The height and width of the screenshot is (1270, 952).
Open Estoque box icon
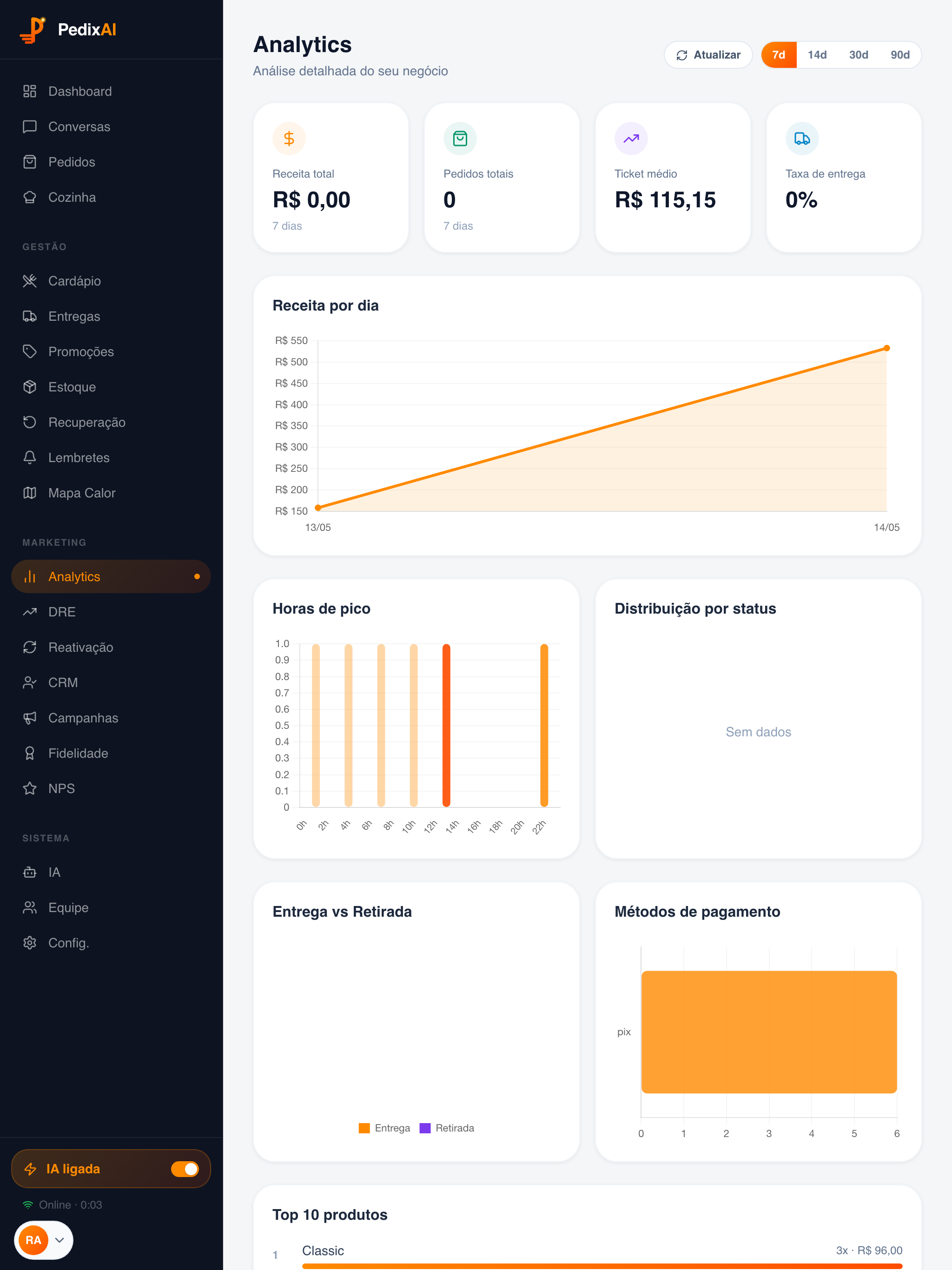(x=30, y=387)
